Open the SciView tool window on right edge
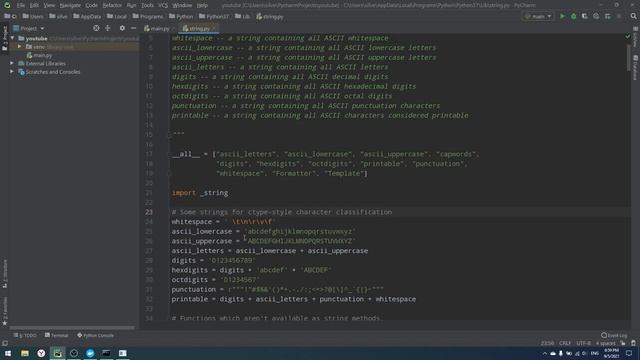The width and height of the screenshot is (640, 360). [636, 38]
